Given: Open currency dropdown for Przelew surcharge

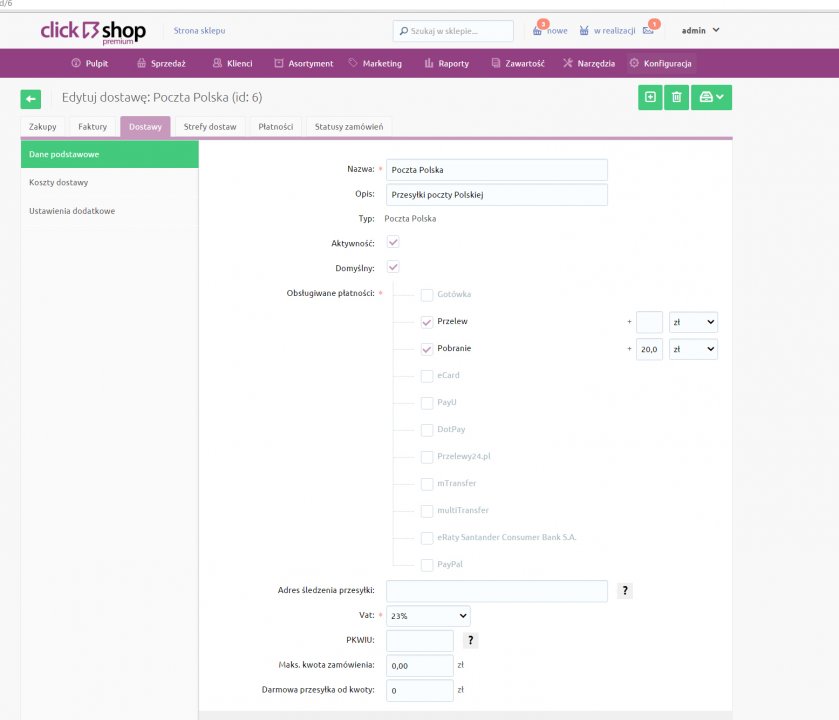Looking at the screenshot, I should pos(693,322).
